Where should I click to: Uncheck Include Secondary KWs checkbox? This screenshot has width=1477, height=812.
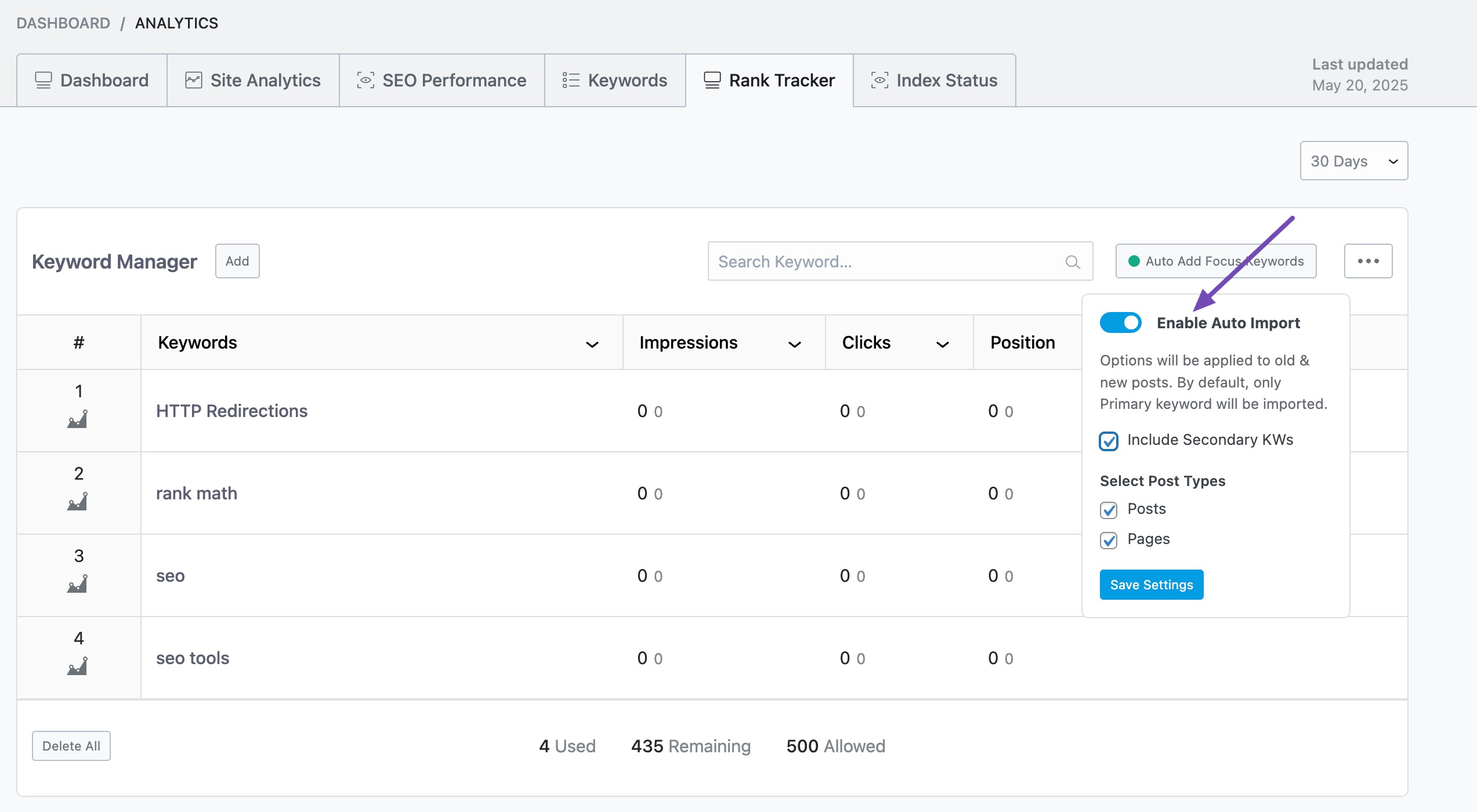click(x=1109, y=441)
